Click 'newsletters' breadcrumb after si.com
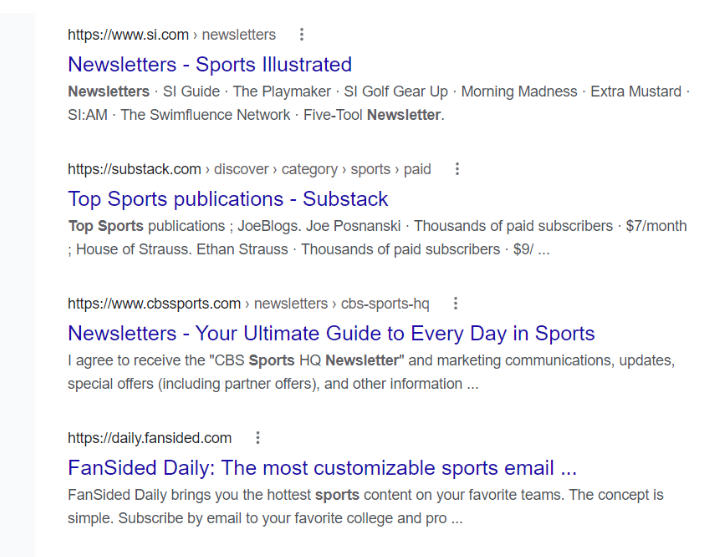The image size is (725, 557). point(239,35)
